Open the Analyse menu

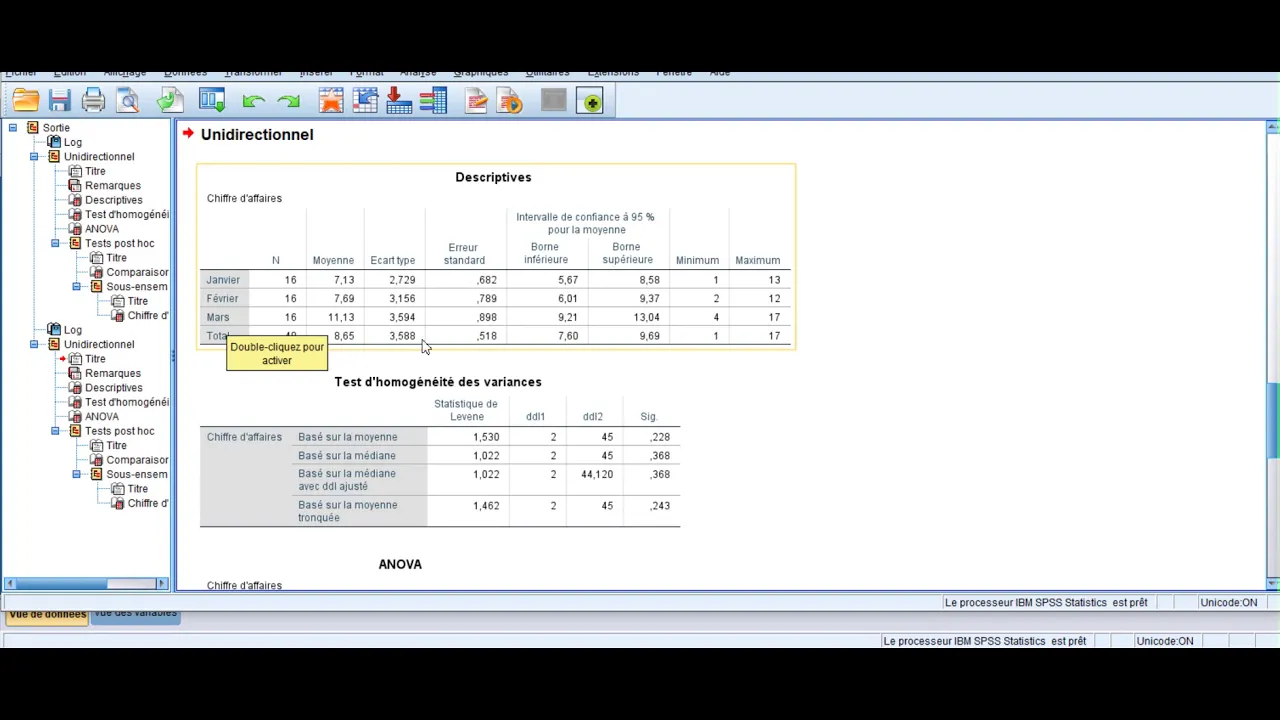point(418,73)
